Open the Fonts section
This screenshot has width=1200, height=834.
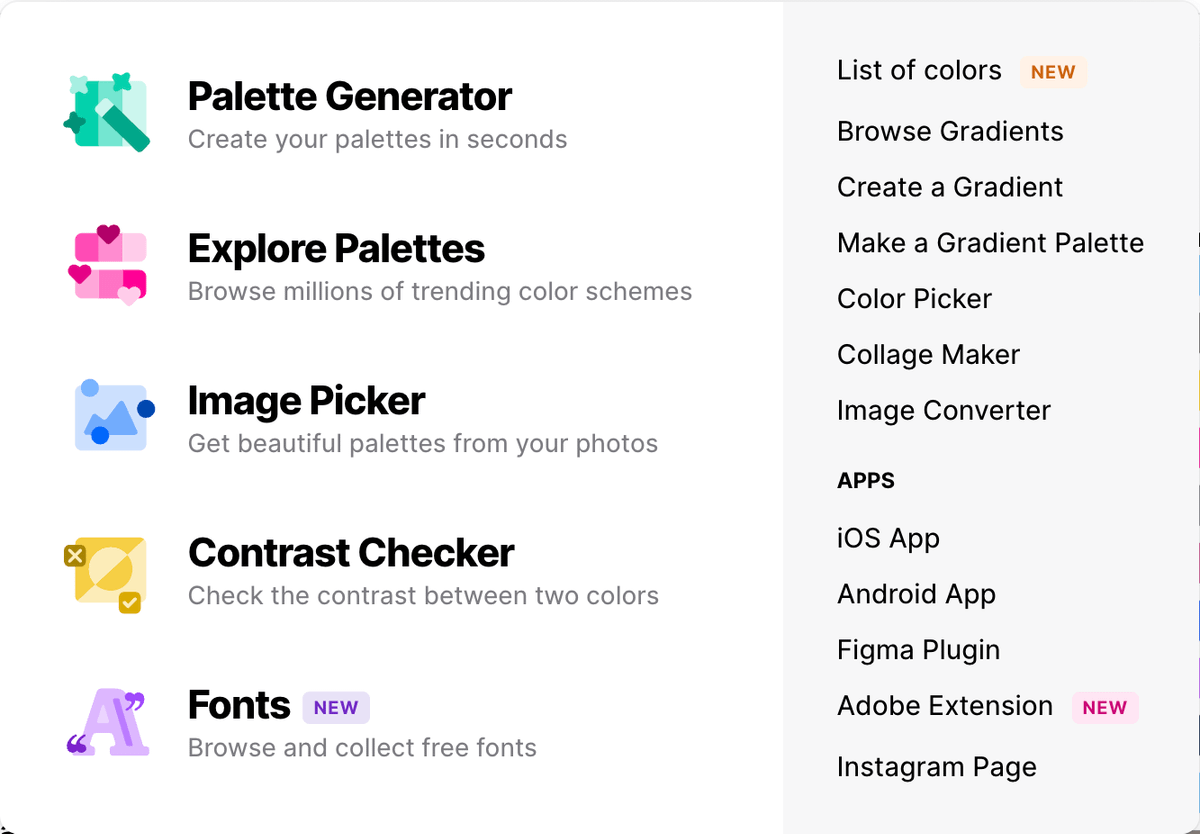point(239,705)
